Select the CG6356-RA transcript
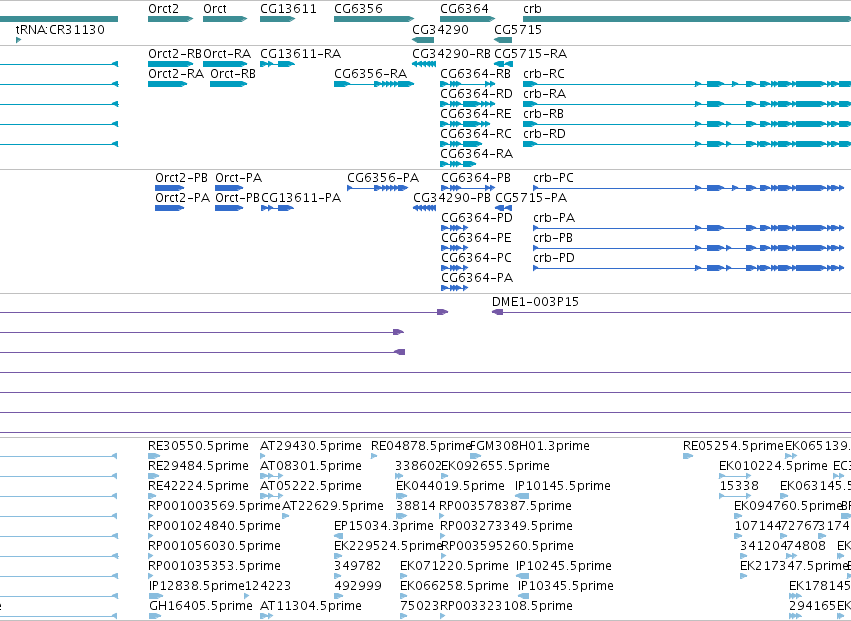This screenshot has width=851, height=621. (374, 84)
